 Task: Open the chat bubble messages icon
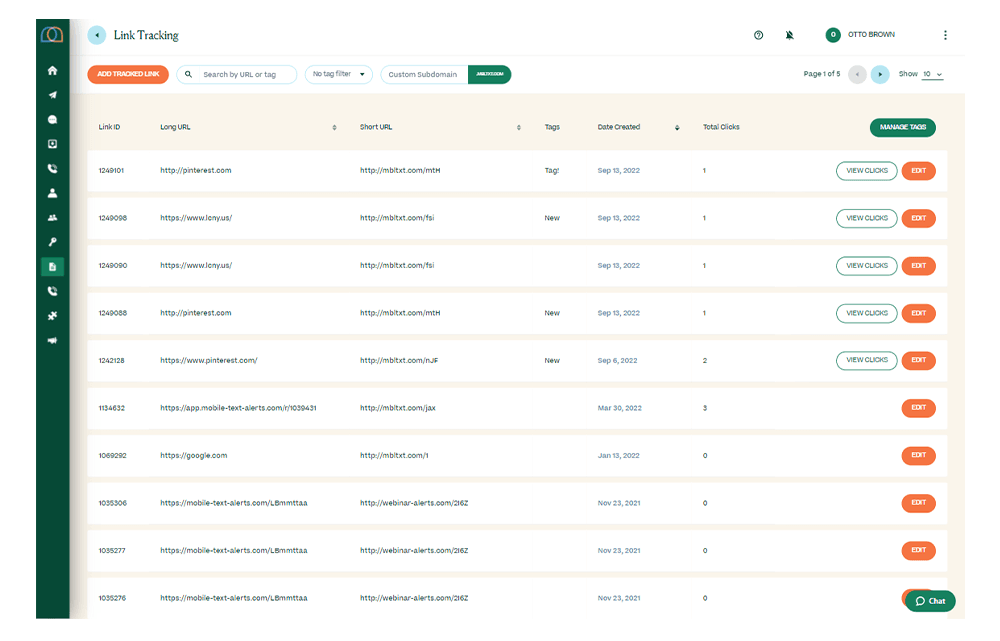[x=52, y=120]
